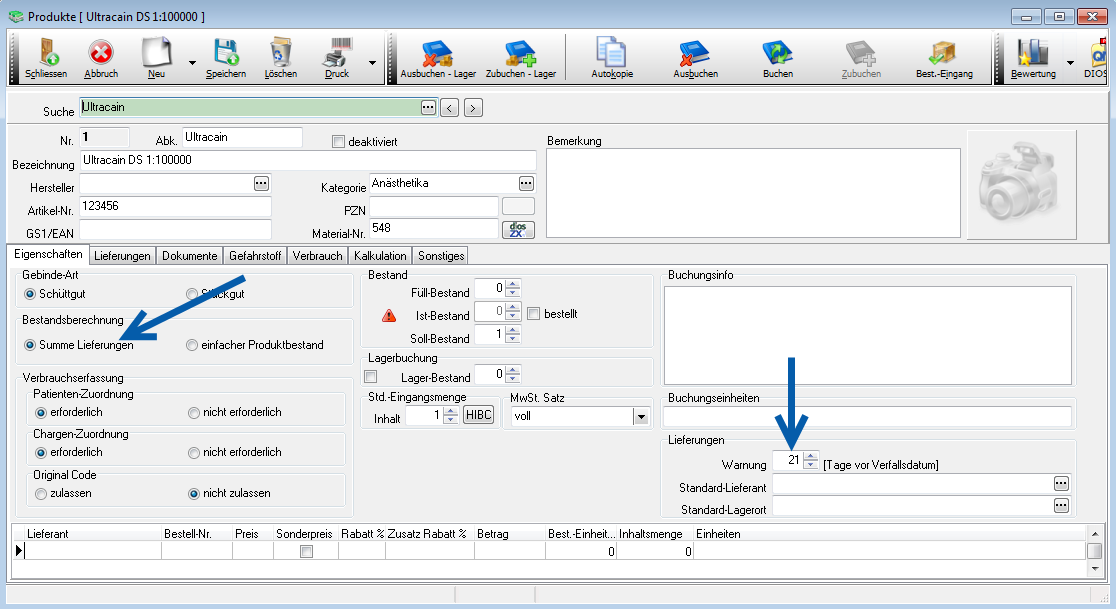Click the Bezeichnung text field
1116x609 pixels.
308,161
